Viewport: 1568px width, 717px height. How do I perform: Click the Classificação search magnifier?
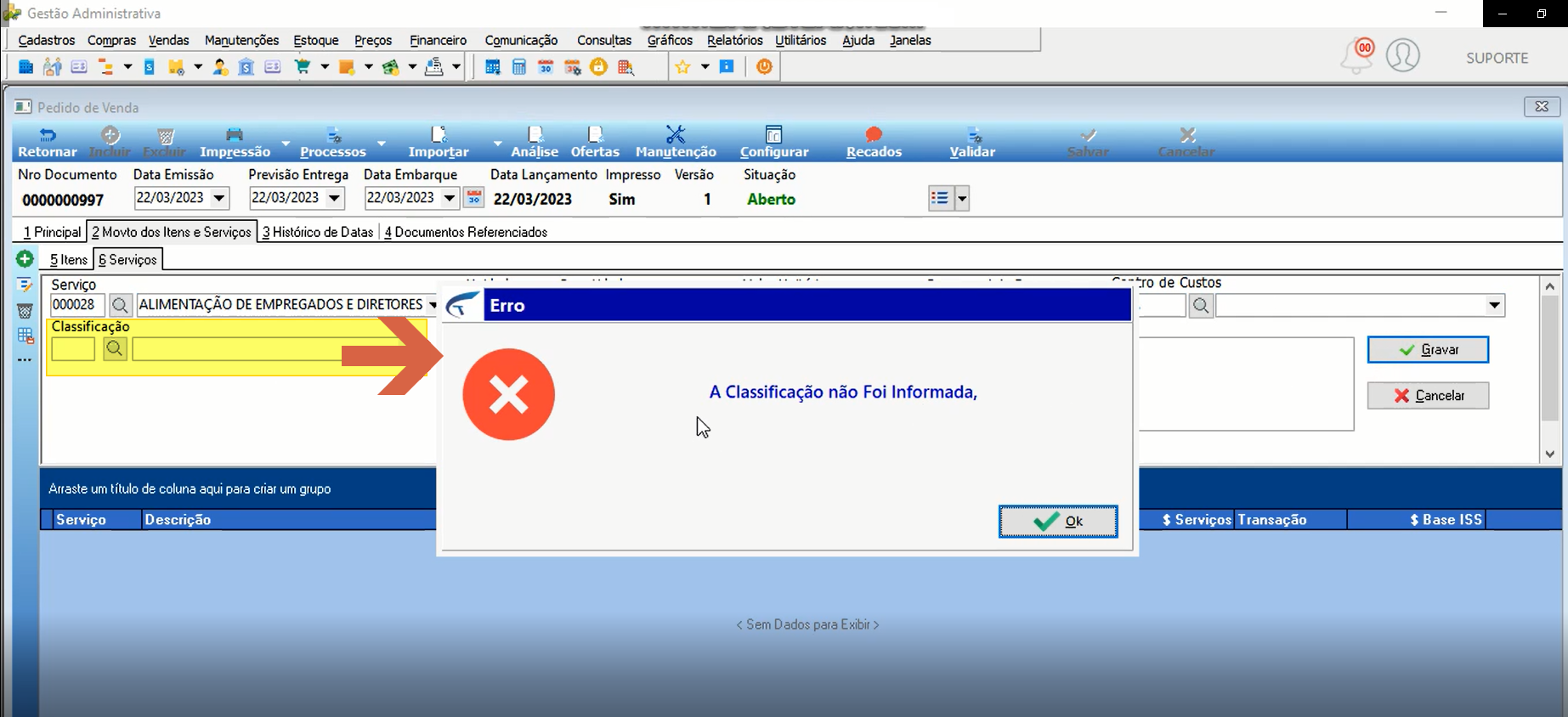pyautogui.click(x=115, y=348)
